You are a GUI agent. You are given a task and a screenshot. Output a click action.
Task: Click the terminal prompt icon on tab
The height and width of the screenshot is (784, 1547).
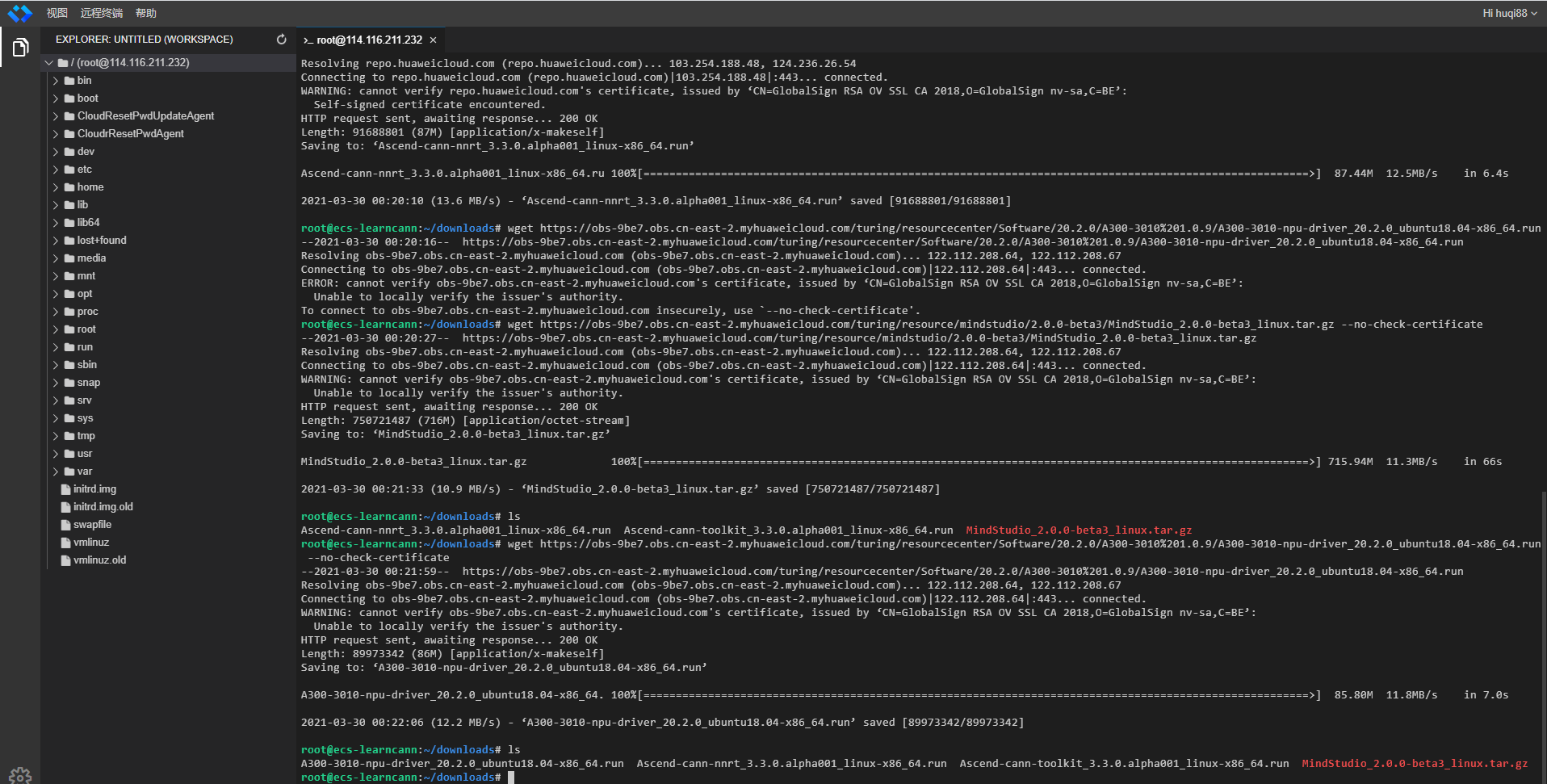pos(308,40)
